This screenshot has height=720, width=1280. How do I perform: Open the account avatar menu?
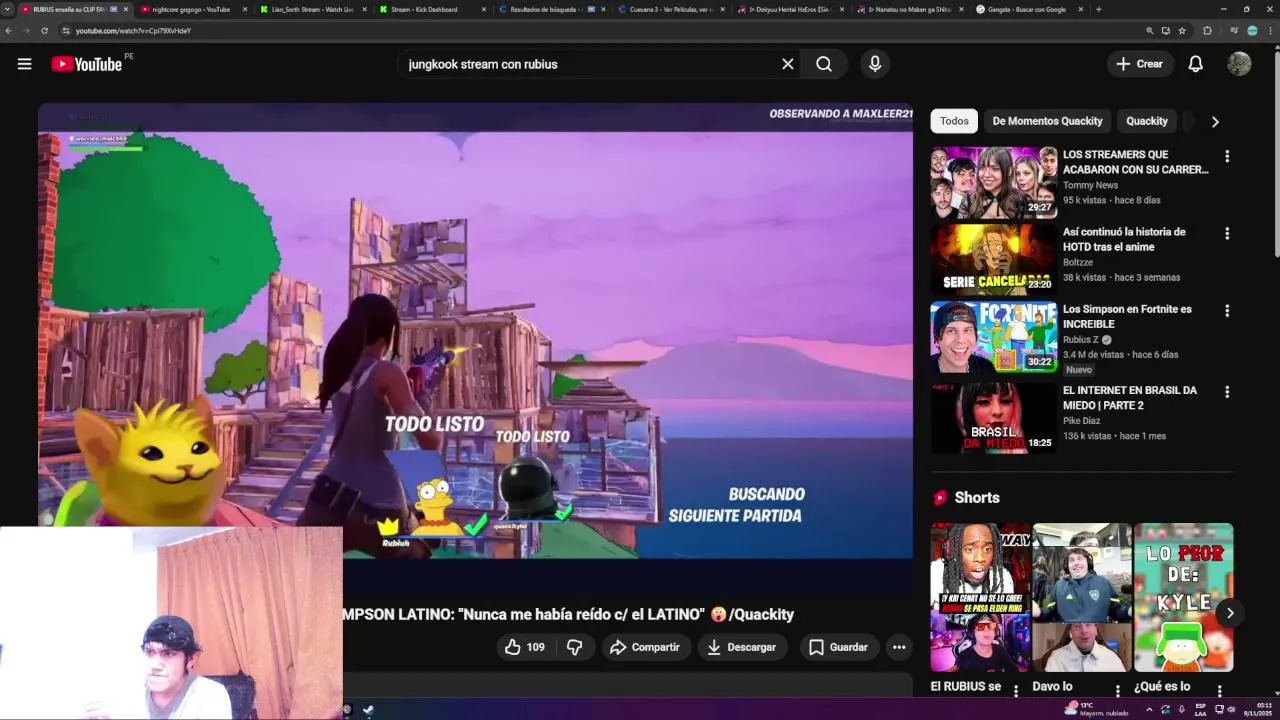pos(1239,64)
